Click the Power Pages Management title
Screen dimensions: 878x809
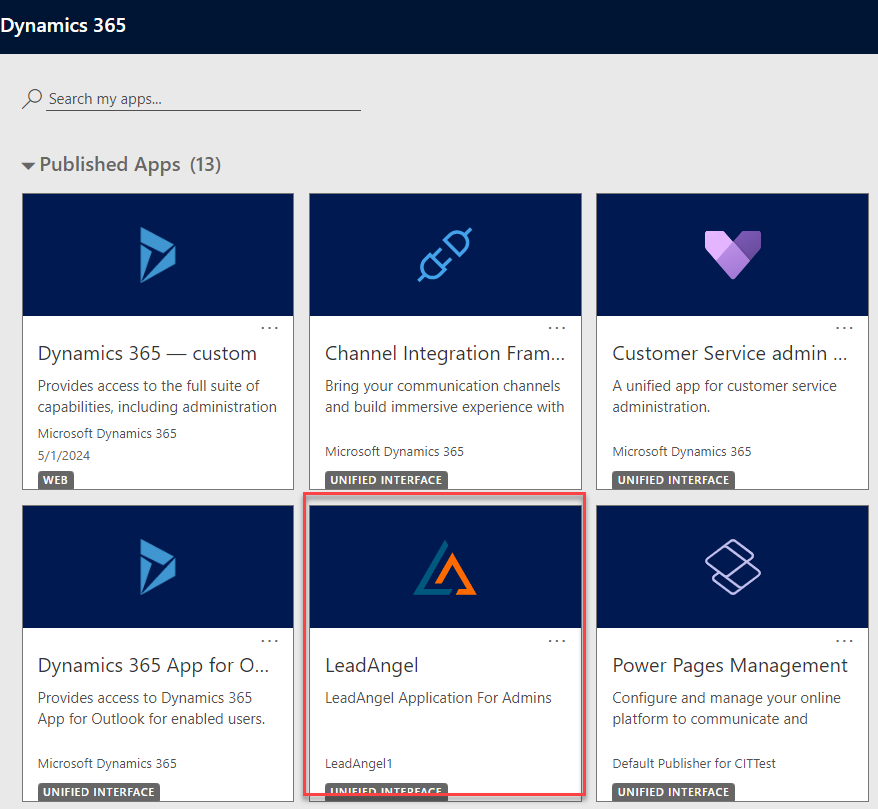click(x=730, y=665)
